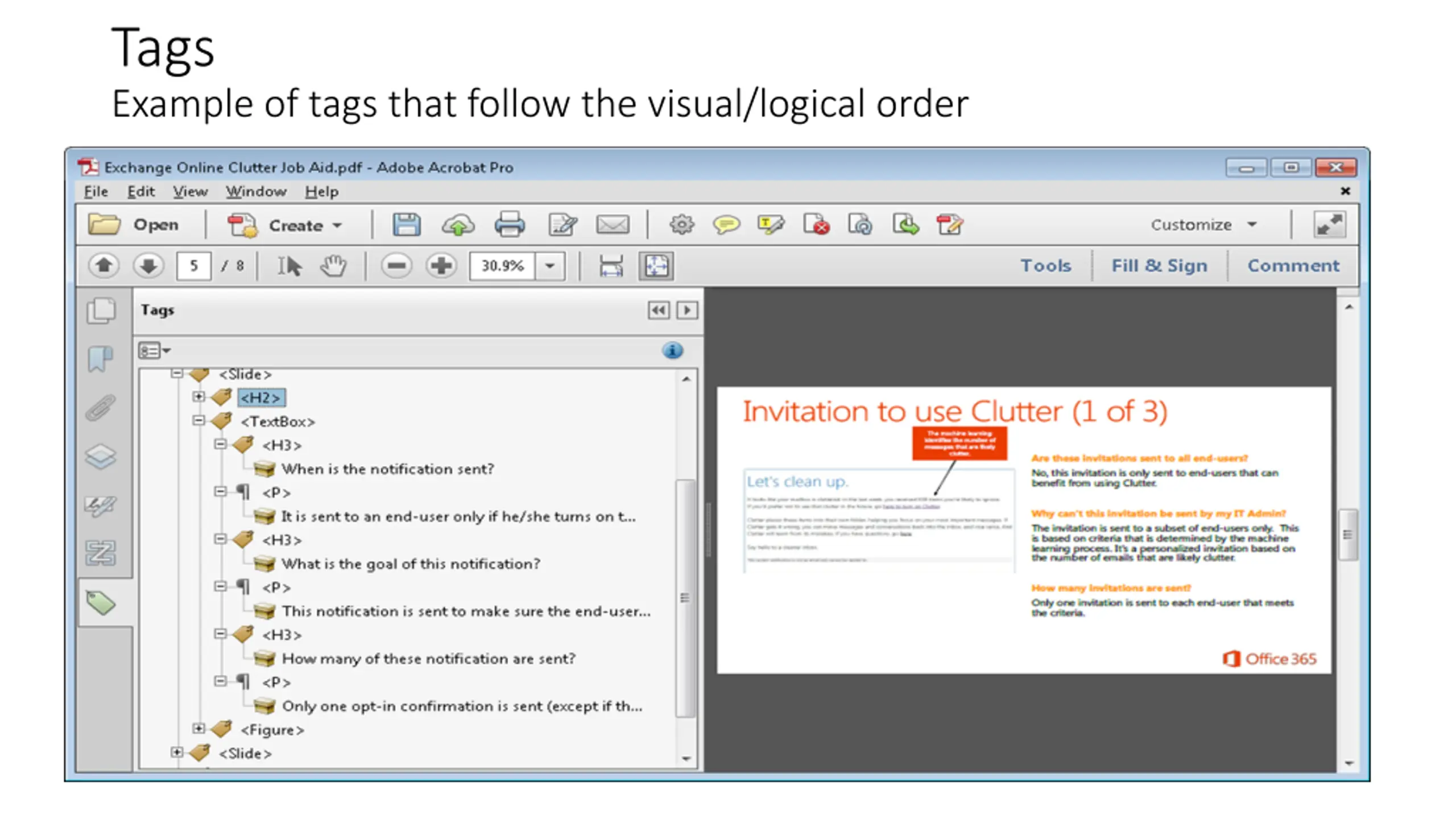Viewport: 1456px width, 819px height.
Task: Open preferences with the gear icon
Action: 681,225
